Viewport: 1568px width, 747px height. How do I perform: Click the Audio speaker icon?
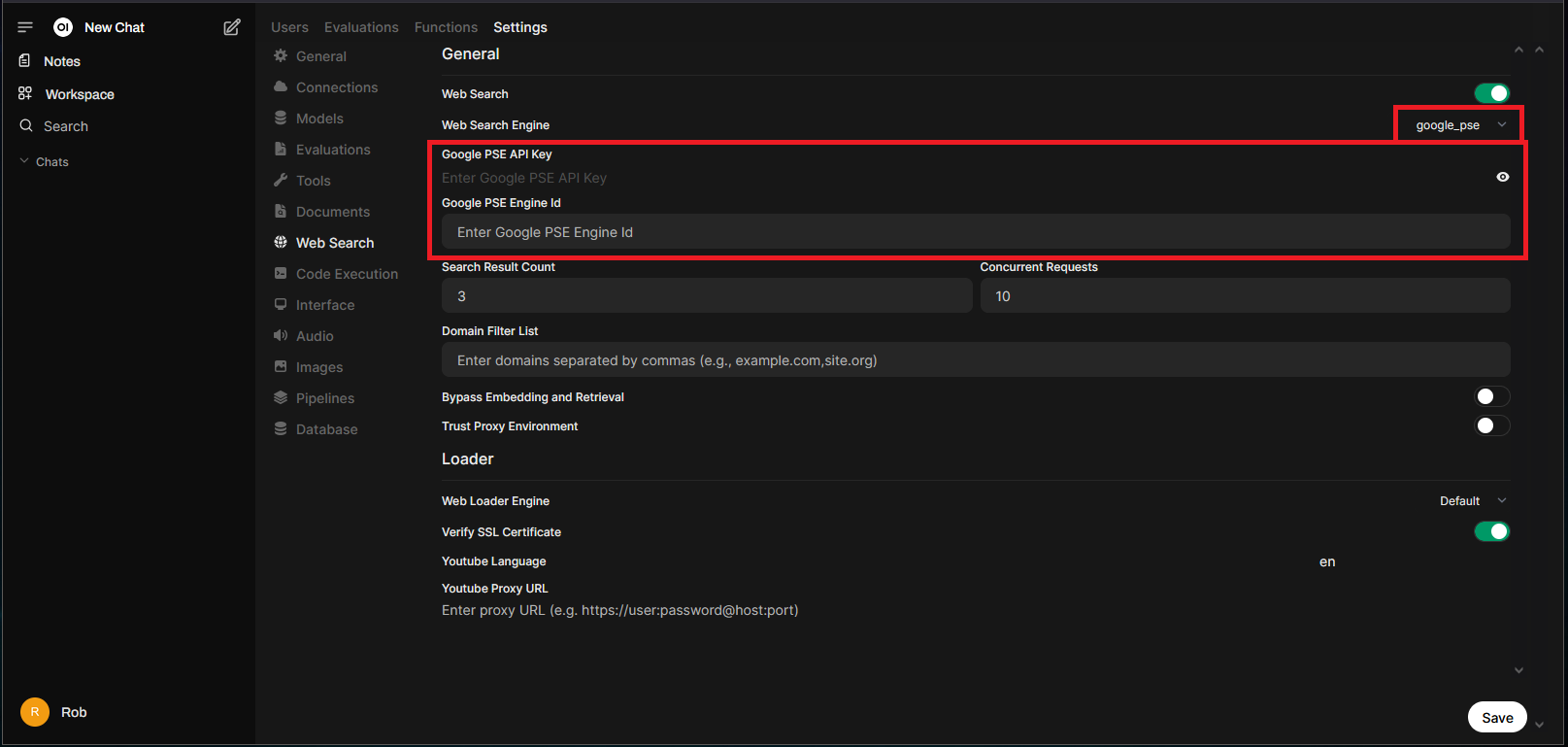click(281, 335)
